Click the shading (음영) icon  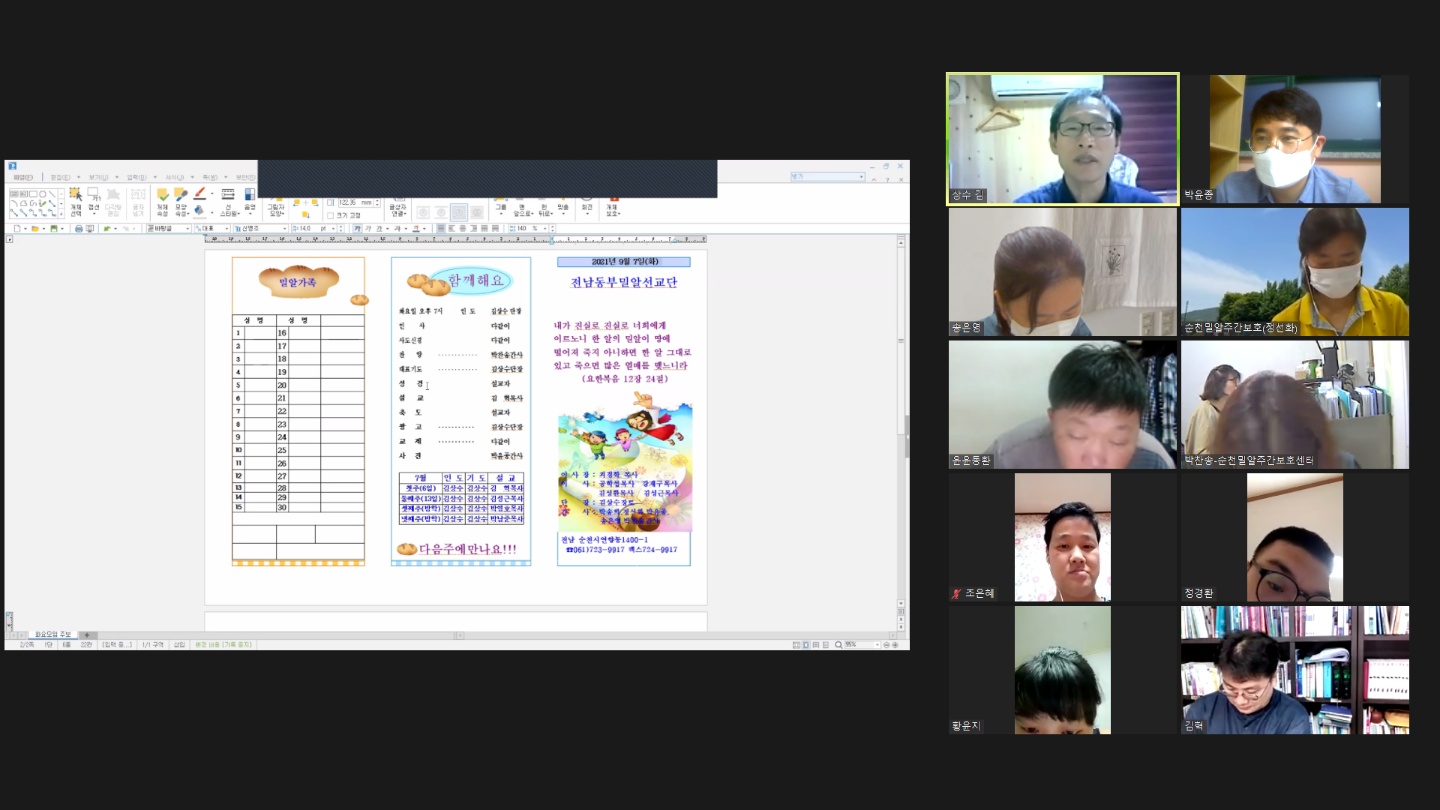[x=250, y=200]
